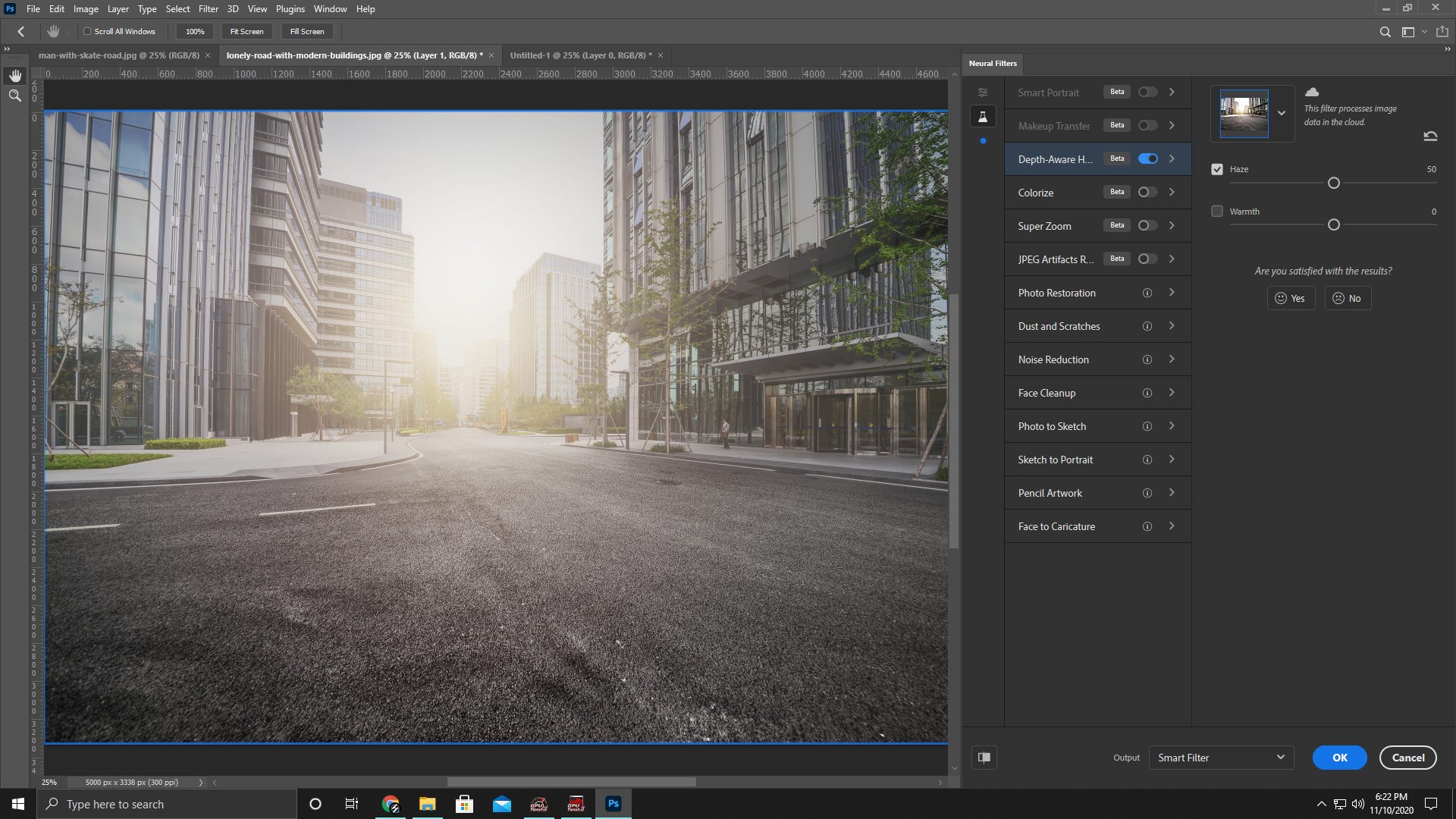Click the featured filters list icon
The height and width of the screenshot is (819, 1456).
point(983,93)
